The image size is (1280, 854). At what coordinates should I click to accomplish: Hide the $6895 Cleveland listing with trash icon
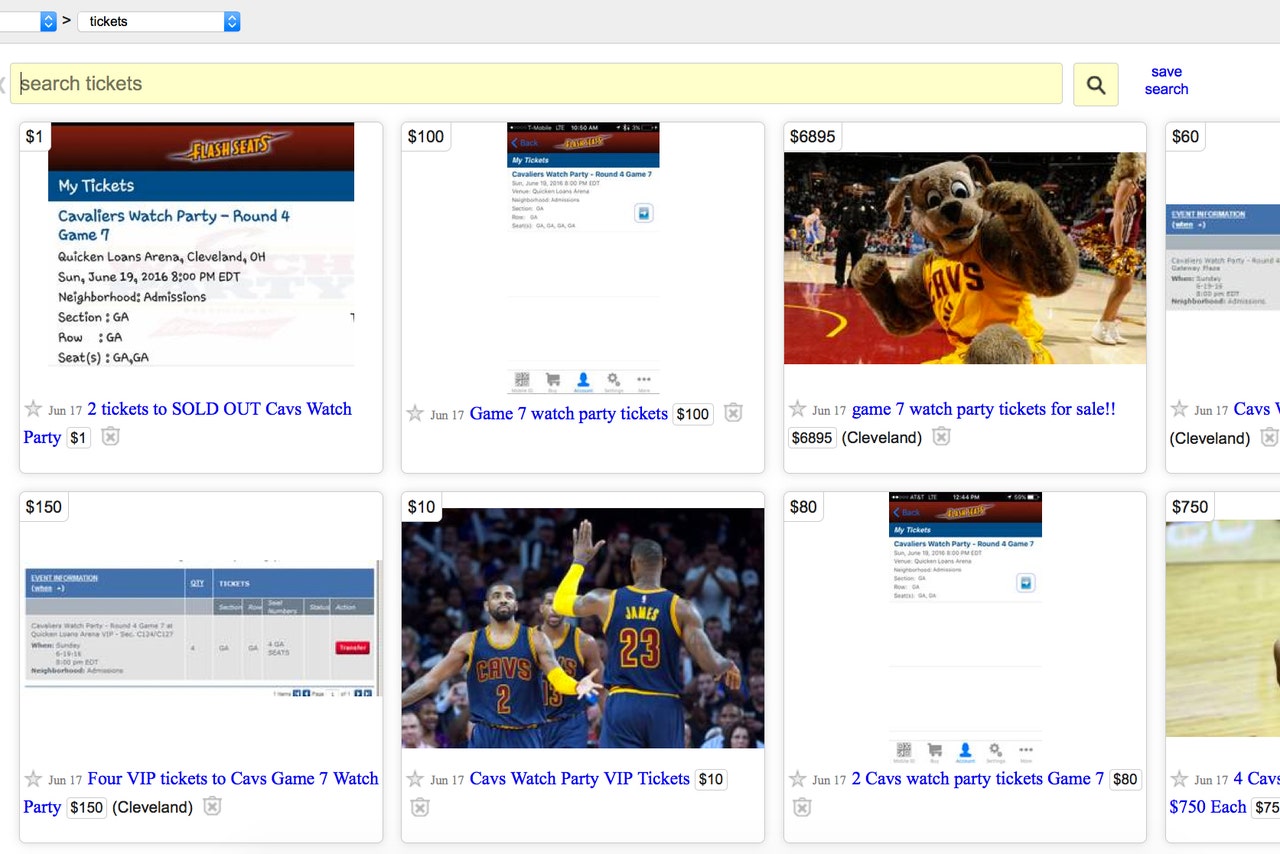(941, 437)
